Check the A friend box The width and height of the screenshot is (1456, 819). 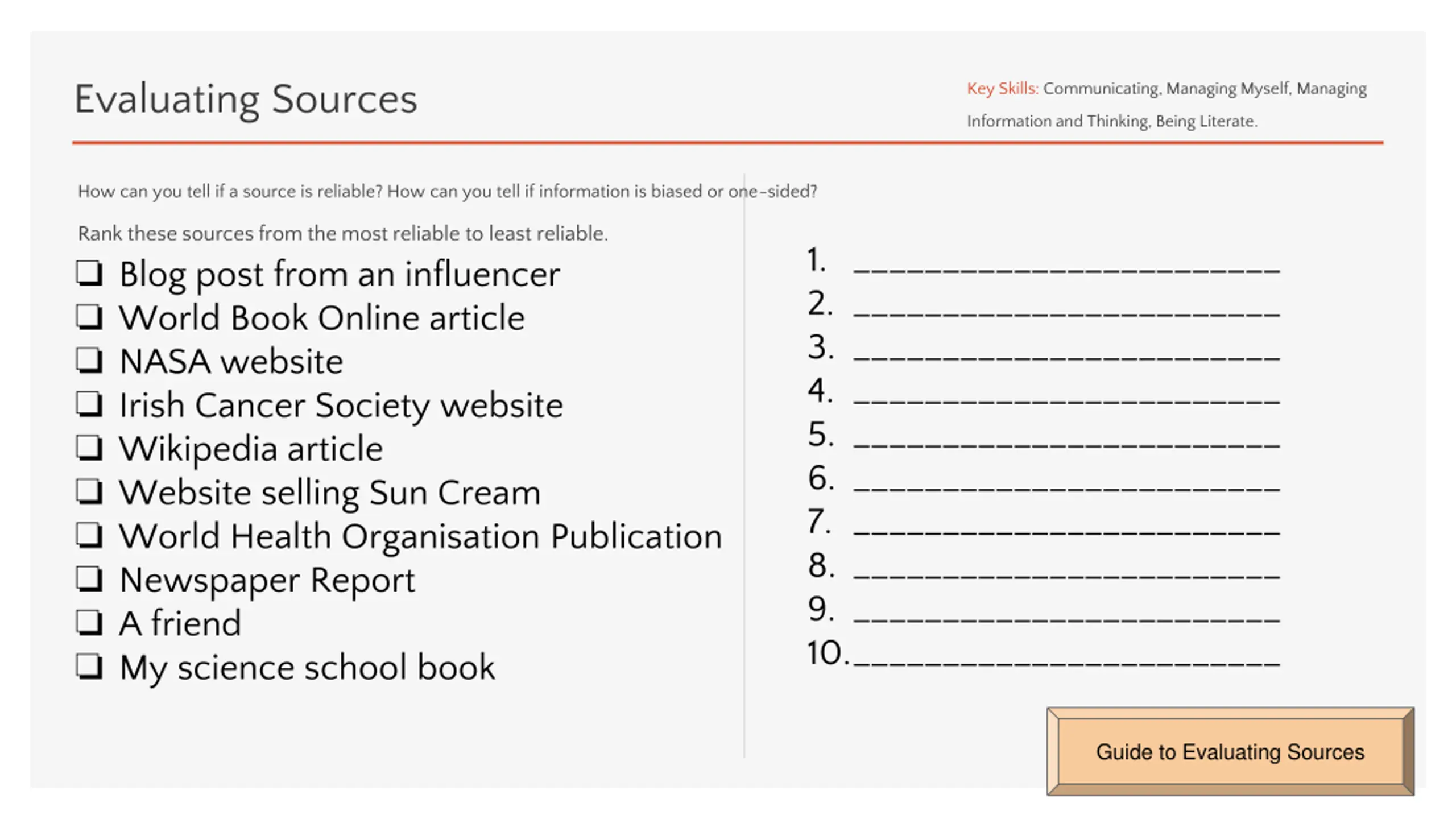pyautogui.click(x=89, y=623)
